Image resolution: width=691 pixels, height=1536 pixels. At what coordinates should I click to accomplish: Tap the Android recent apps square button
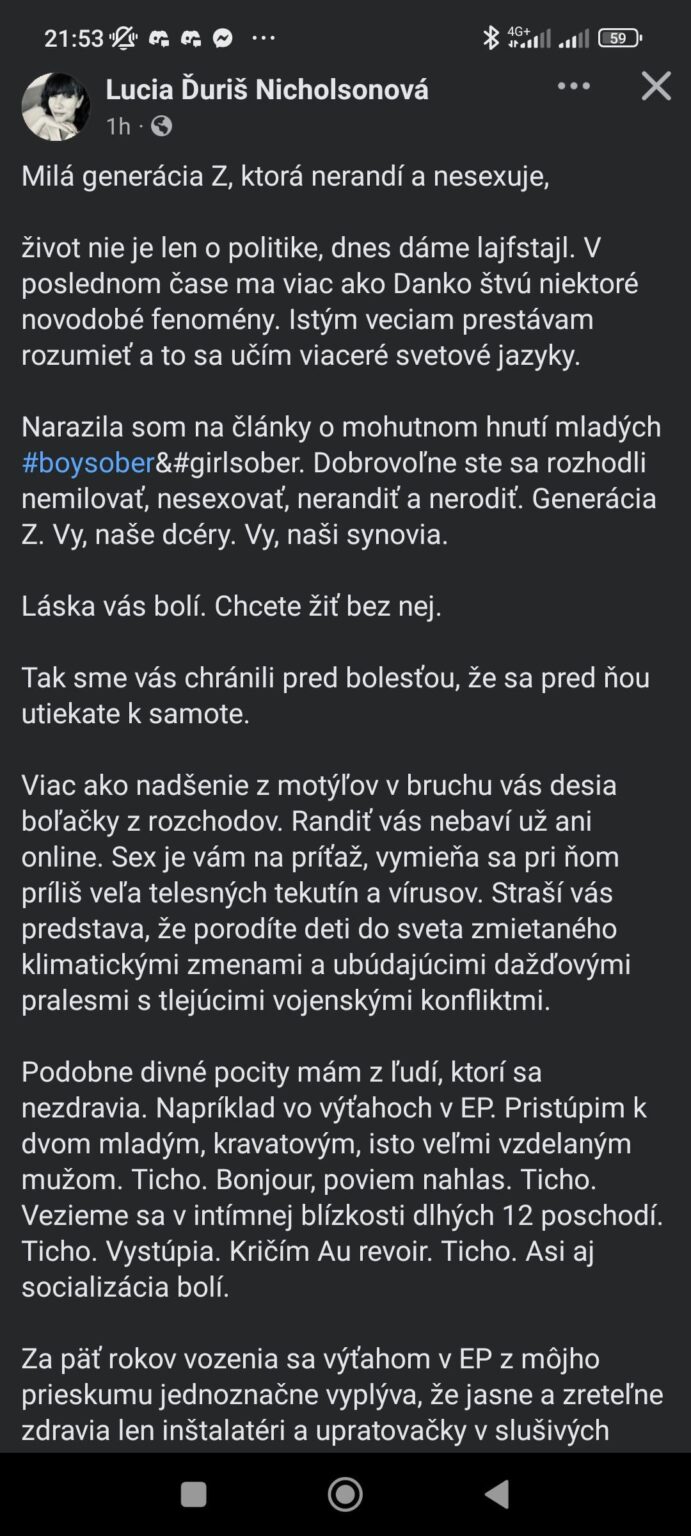pyautogui.click(x=193, y=1494)
